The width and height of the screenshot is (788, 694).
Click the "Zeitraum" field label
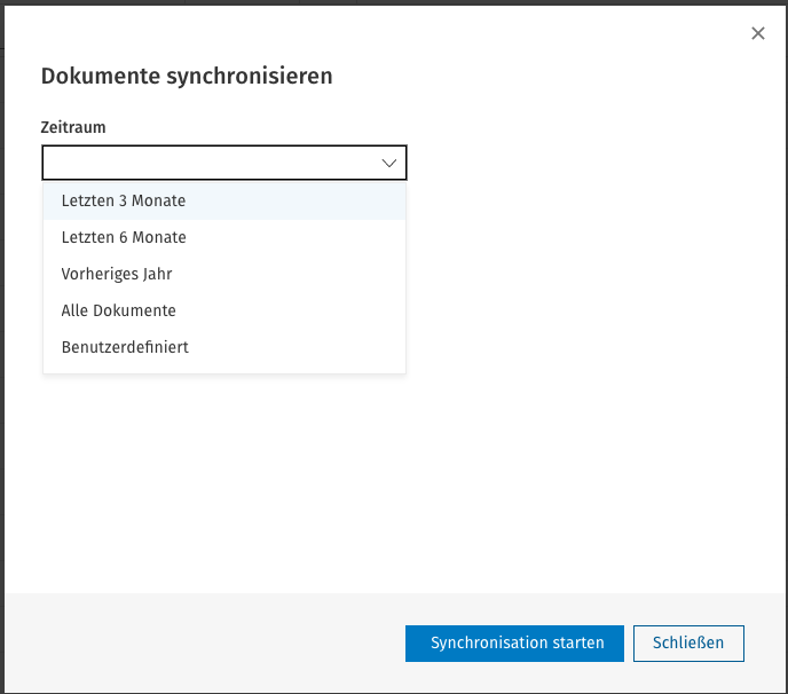point(73,128)
